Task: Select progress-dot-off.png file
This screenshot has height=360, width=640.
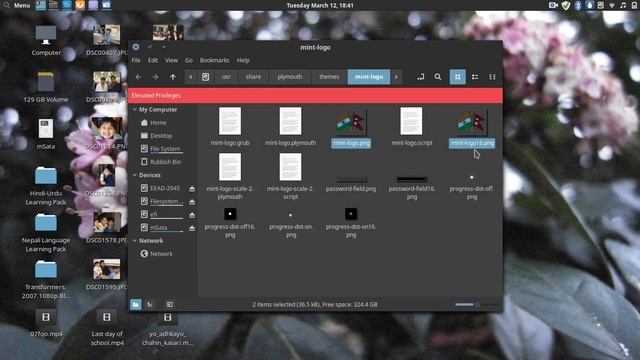Action: pos(472,188)
